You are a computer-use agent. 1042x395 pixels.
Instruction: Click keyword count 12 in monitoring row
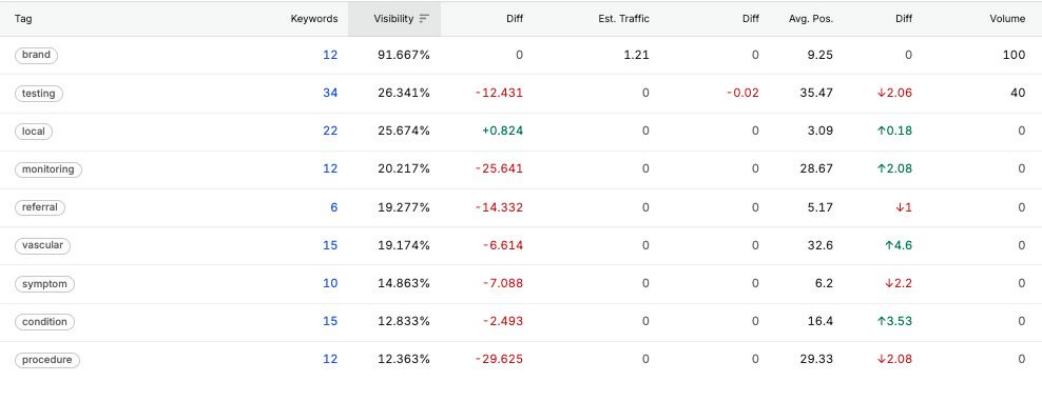(330, 169)
